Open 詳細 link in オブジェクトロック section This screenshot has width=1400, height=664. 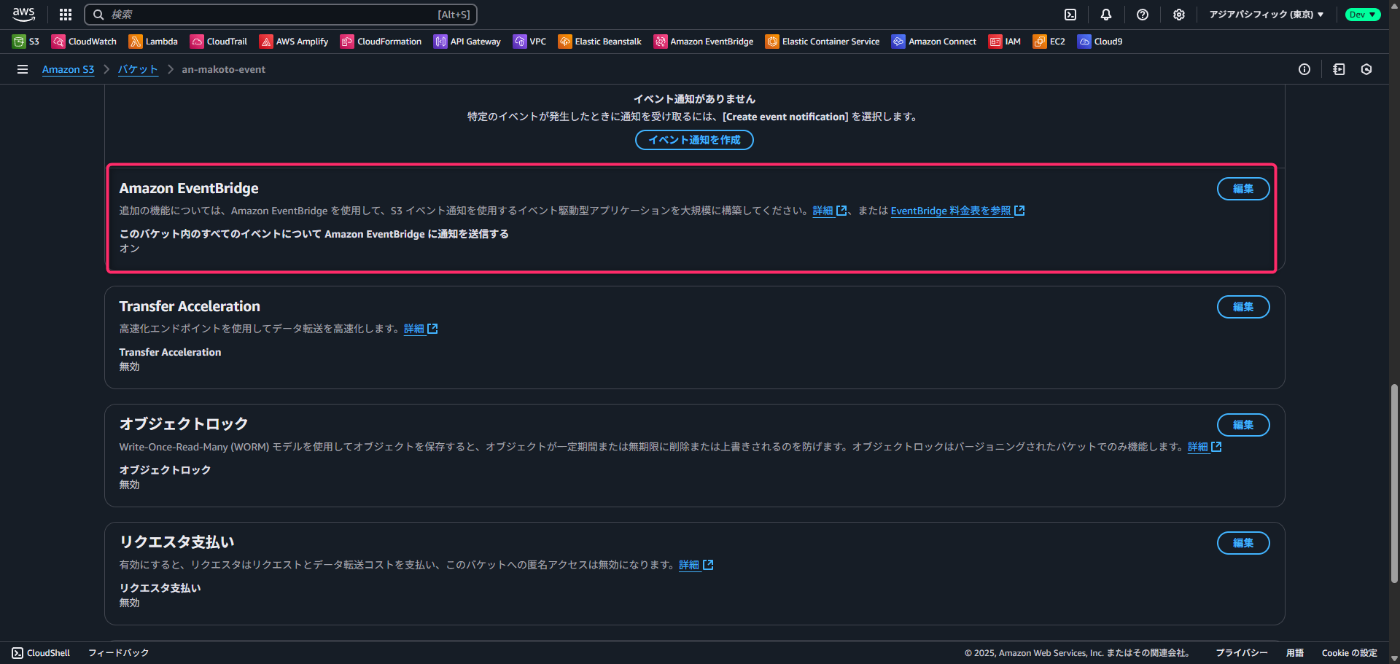[1204, 447]
